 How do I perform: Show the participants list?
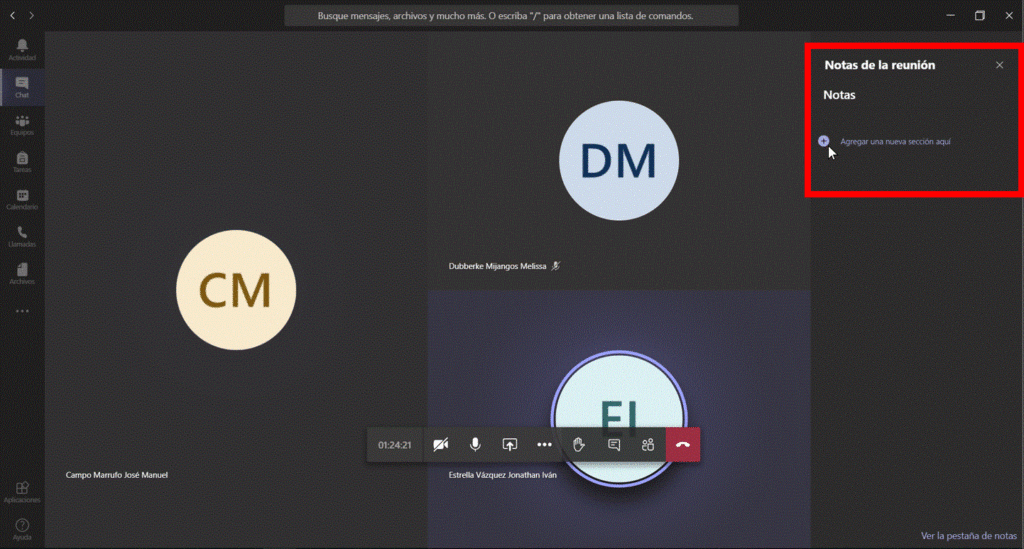648,445
